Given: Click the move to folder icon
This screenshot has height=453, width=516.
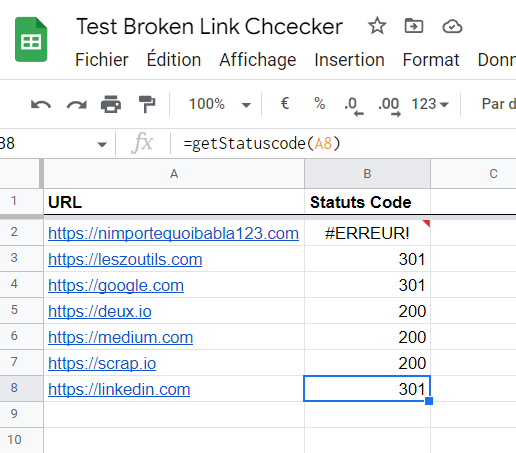Looking at the screenshot, I should coord(414,26).
